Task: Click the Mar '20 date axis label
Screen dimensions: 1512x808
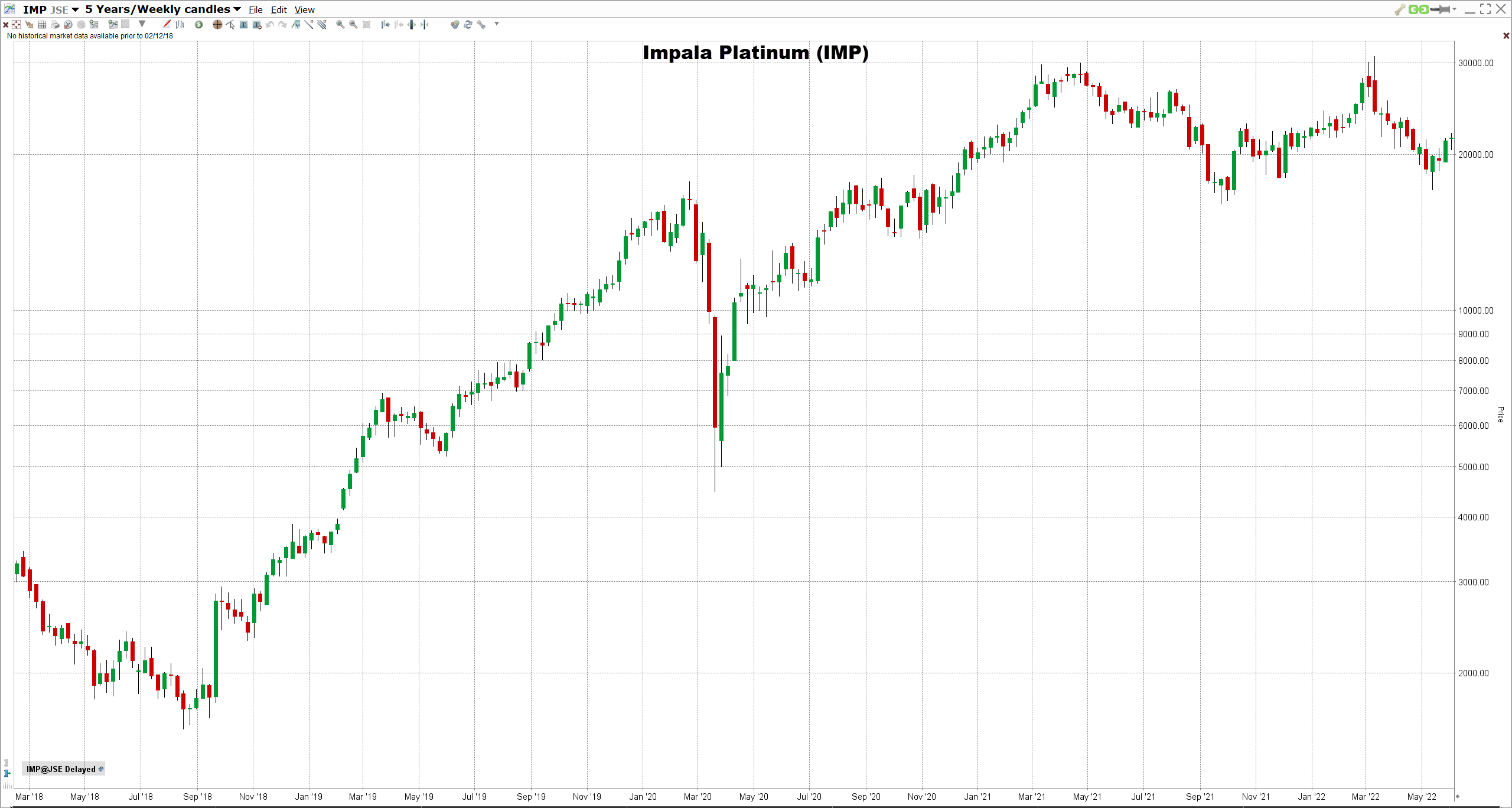Action: tap(698, 797)
